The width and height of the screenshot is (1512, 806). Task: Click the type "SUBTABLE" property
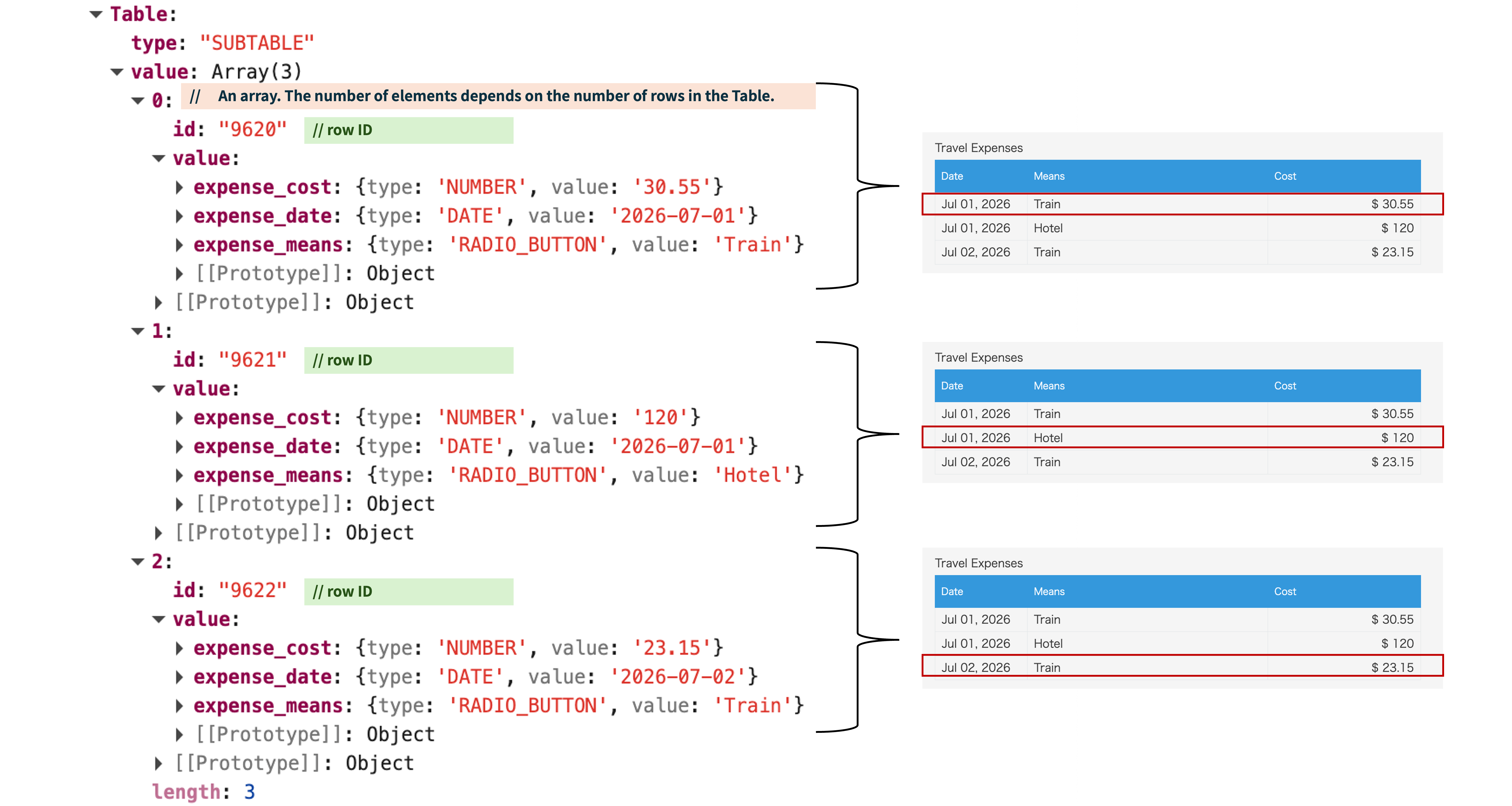click(223, 43)
